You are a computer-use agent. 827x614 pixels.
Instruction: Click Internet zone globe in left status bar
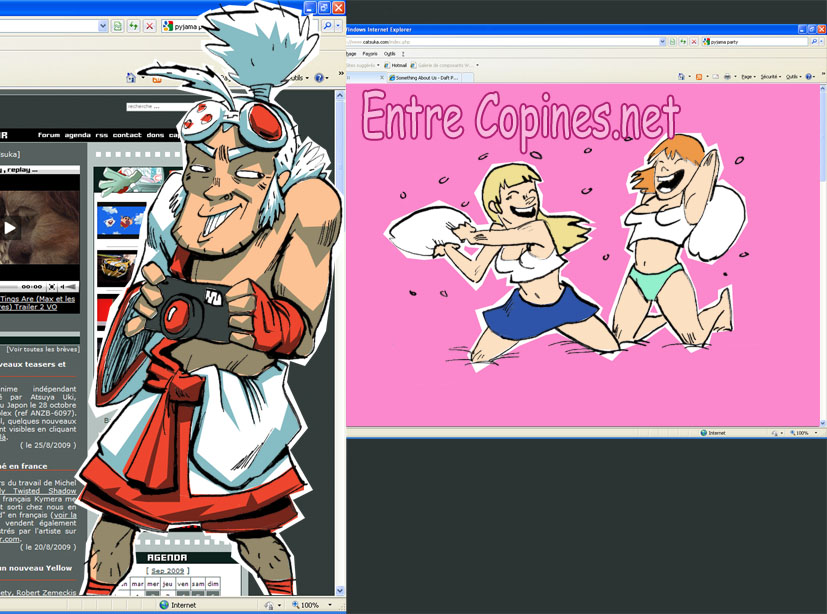click(164, 605)
